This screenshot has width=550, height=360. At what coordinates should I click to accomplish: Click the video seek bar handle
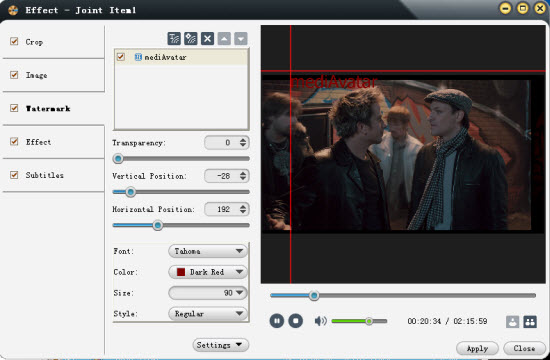click(x=314, y=296)
